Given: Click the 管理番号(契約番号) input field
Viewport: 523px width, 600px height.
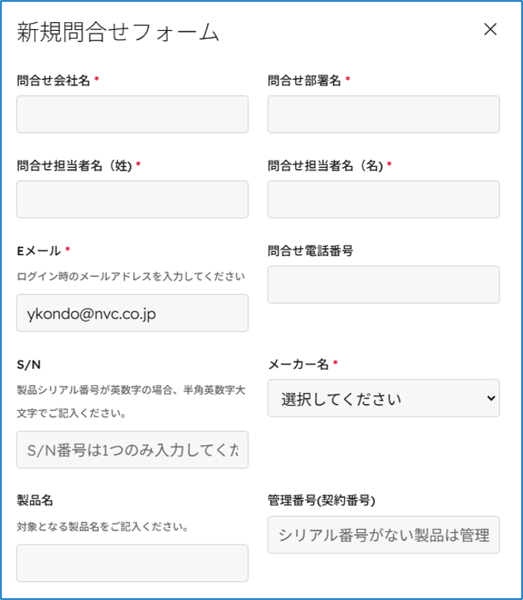Looking at the screenshot, I should click(383, 535).
